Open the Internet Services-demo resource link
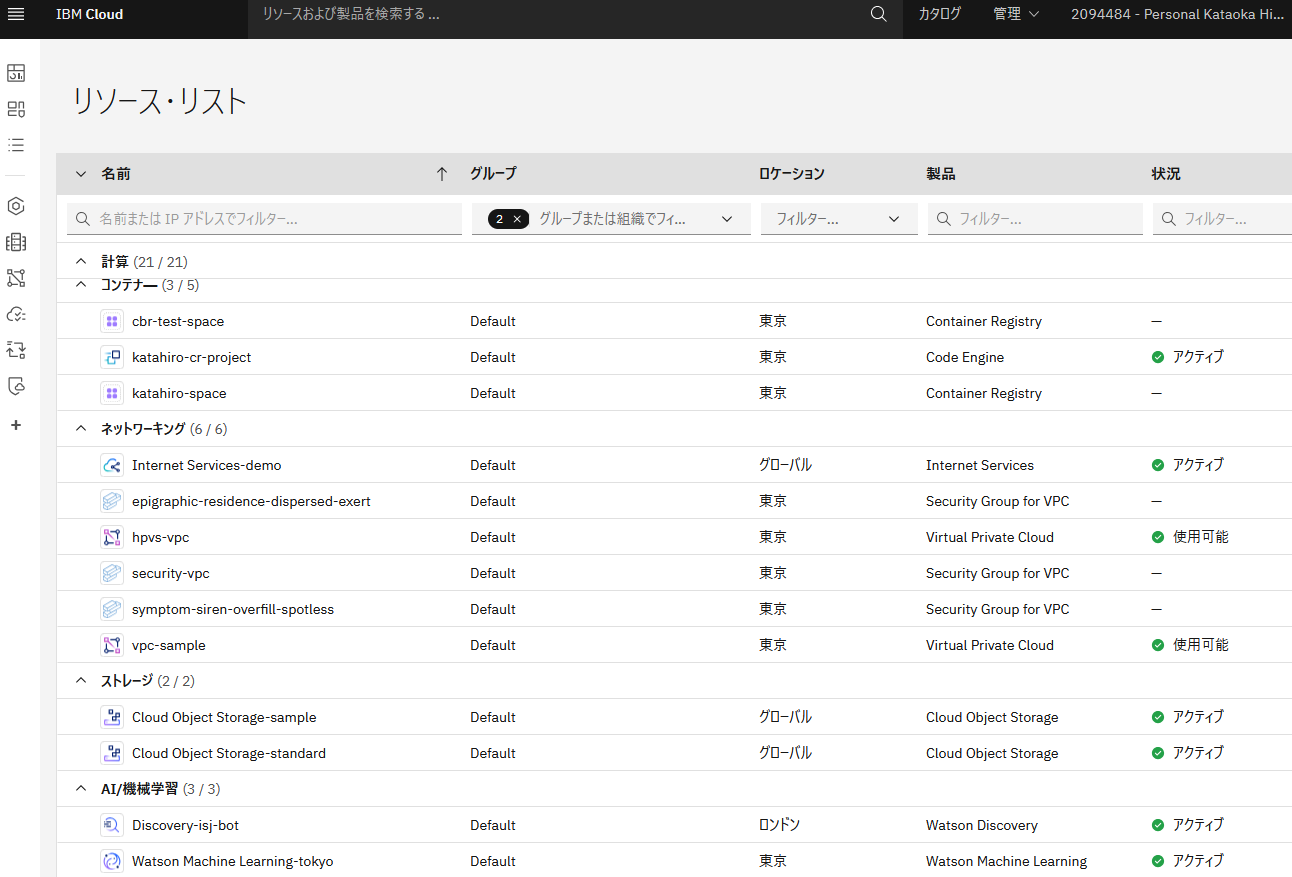The height and width of the screenshot is (877, 1292). click(207, 465)
